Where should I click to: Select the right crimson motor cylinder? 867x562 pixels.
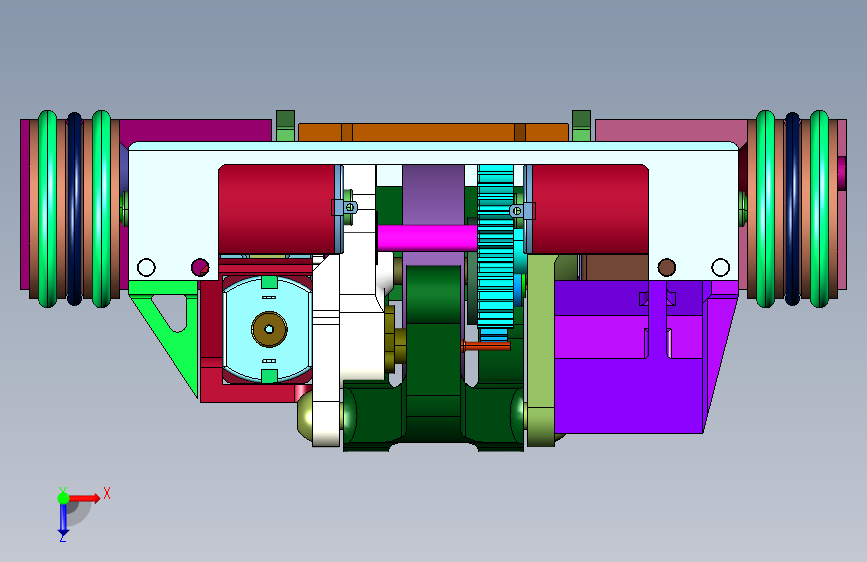tap(590, 209)
